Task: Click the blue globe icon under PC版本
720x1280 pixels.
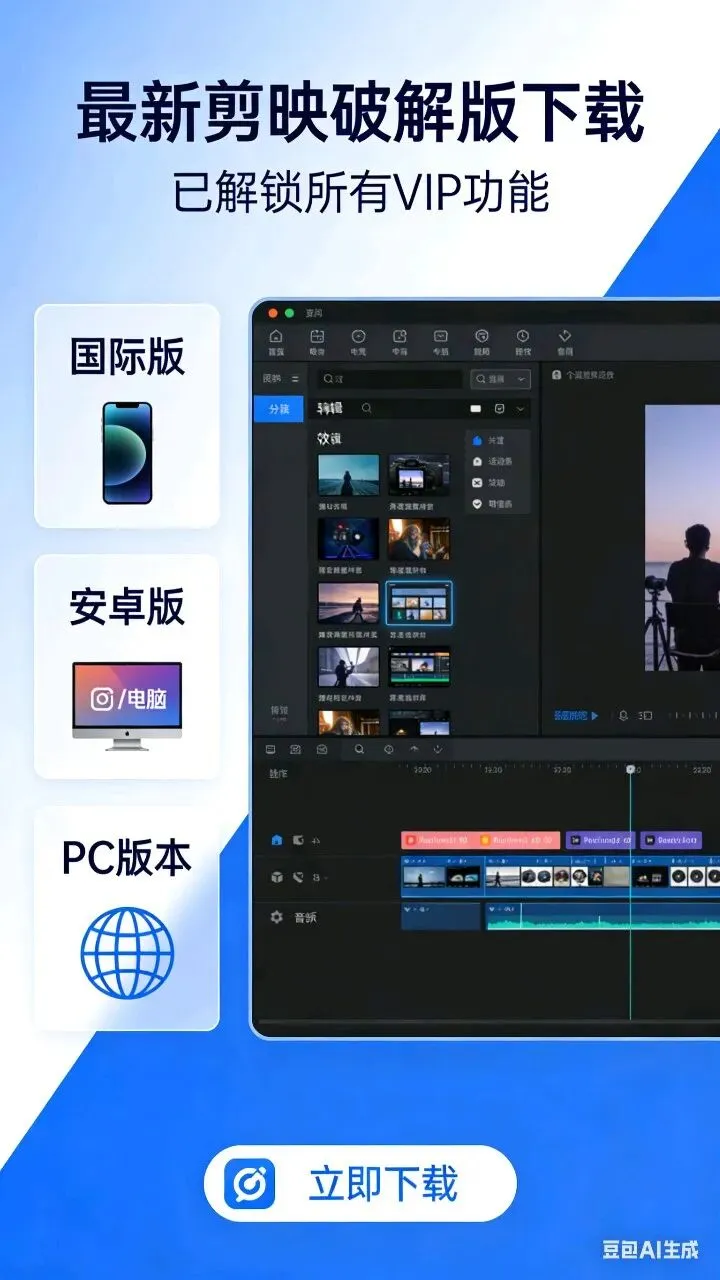Action: pos(127,952)
